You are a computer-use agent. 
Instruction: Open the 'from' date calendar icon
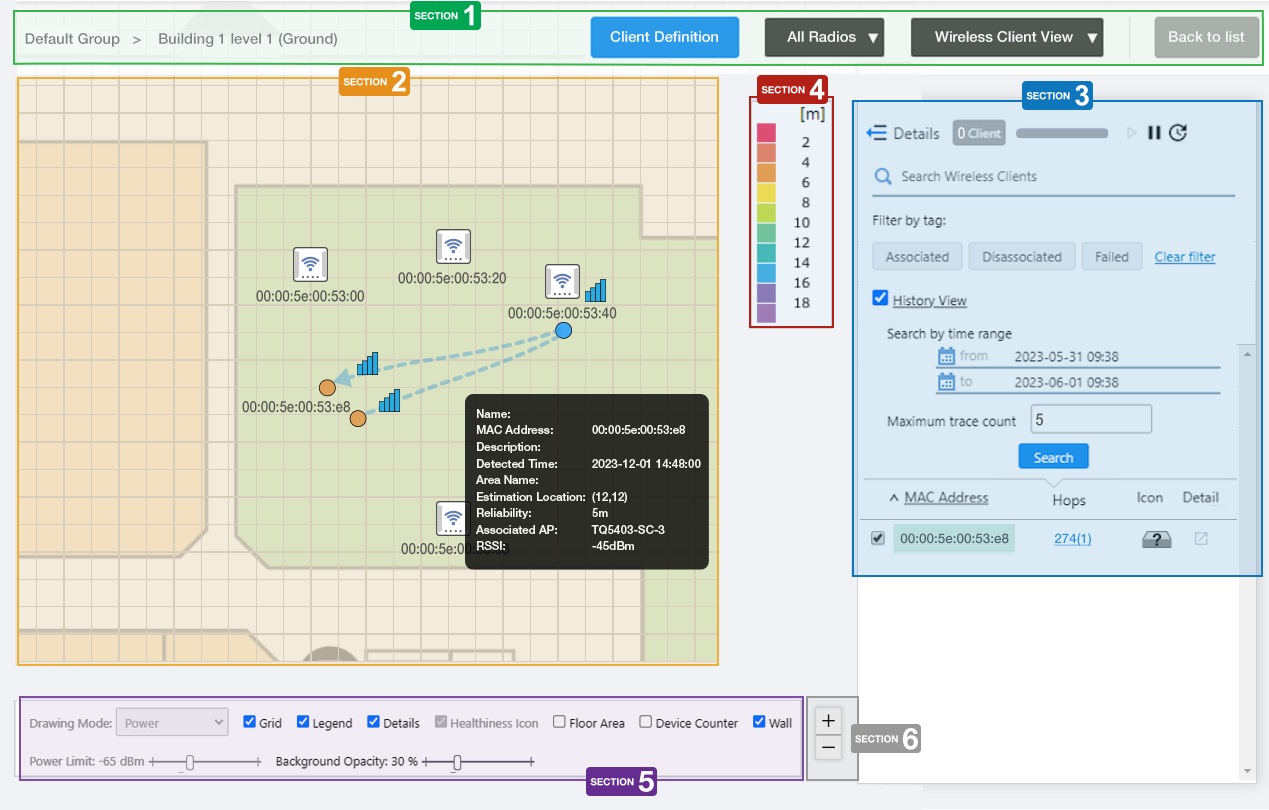946,356
